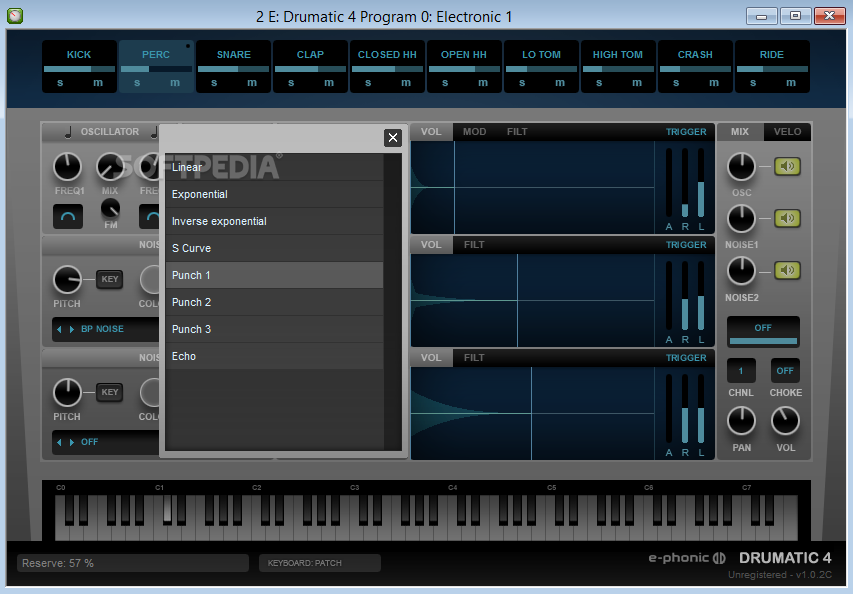Click the noise 1 PITCH knob
Viewport: 853px width, 594px height.
point(67,280)
